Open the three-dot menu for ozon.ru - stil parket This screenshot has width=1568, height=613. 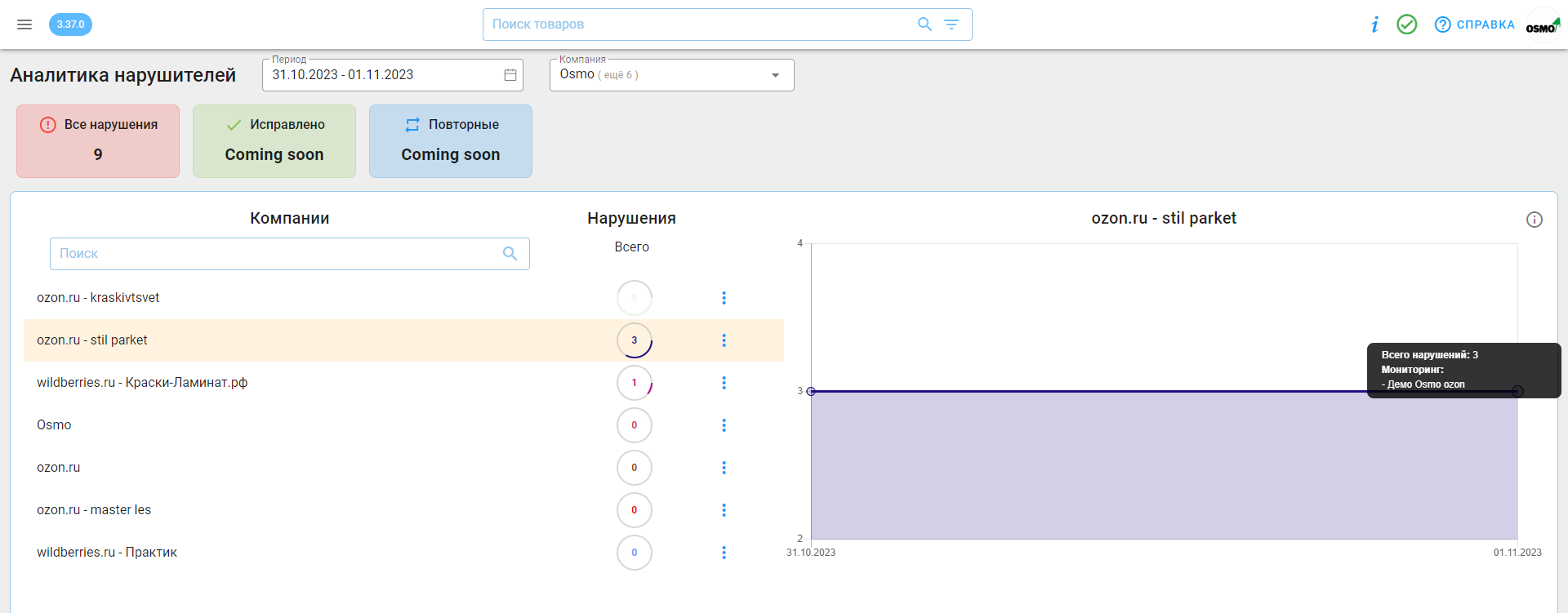click(724, 340)
